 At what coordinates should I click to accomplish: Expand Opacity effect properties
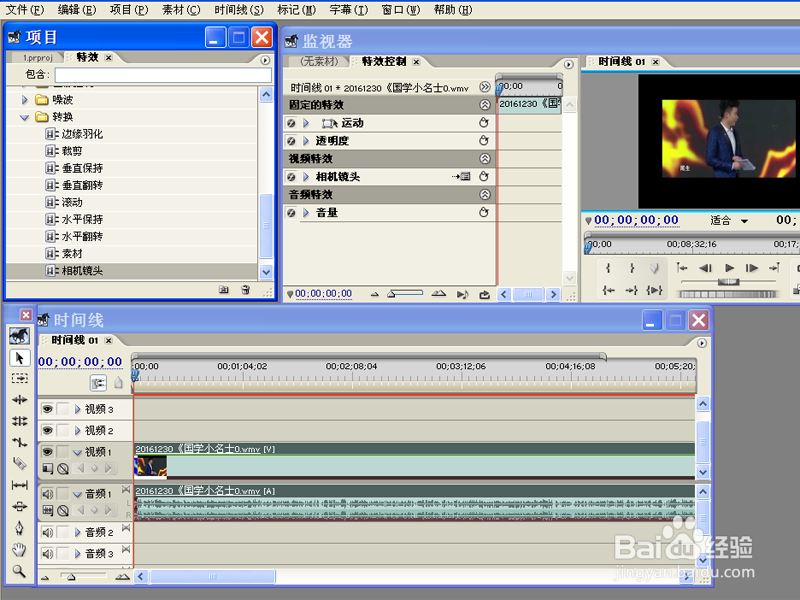[306, 141]
